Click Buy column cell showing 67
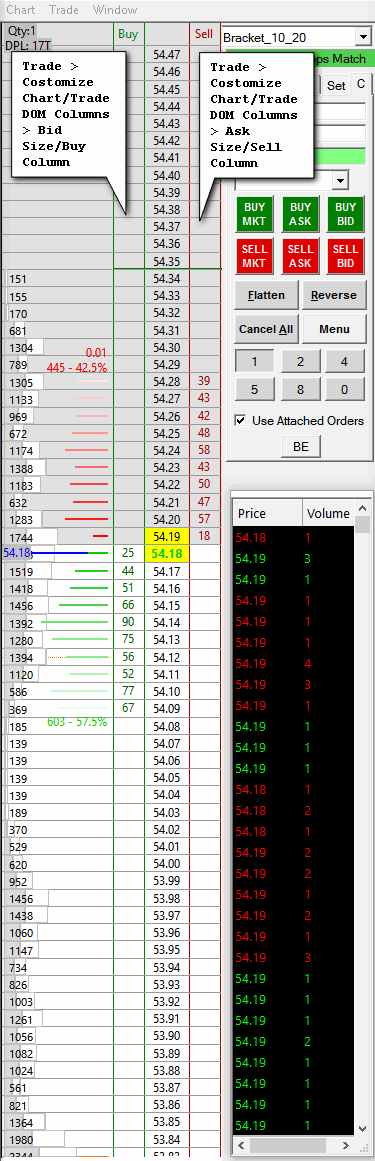Image resolution: width=375 pixels, height=1161 pixels. click(128, 708)
